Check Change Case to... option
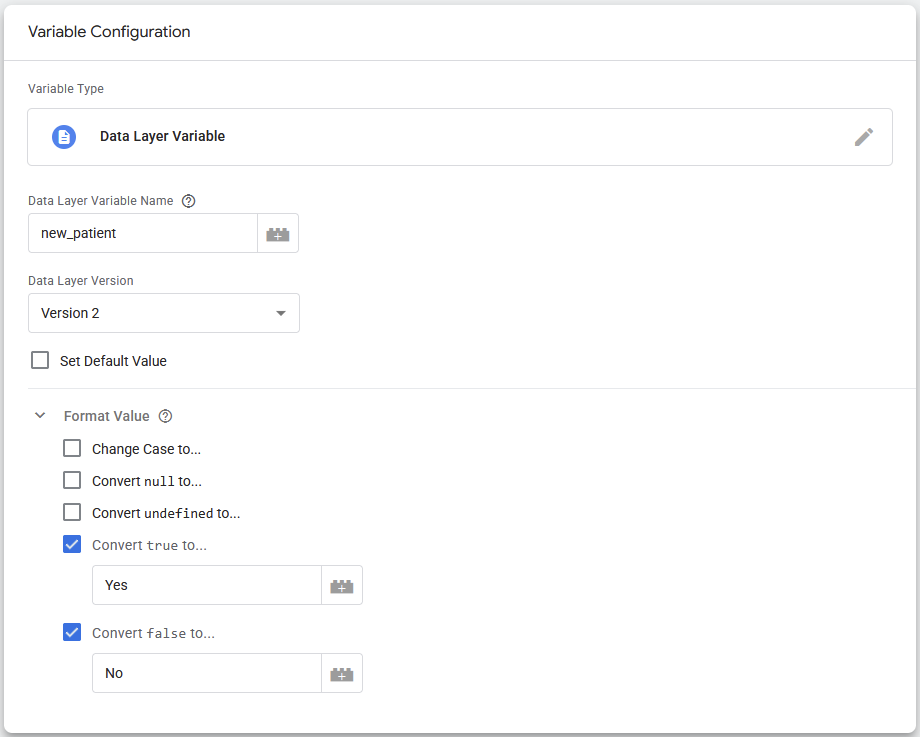This screenshot has height=737, width=920. [x=72, y=448]
